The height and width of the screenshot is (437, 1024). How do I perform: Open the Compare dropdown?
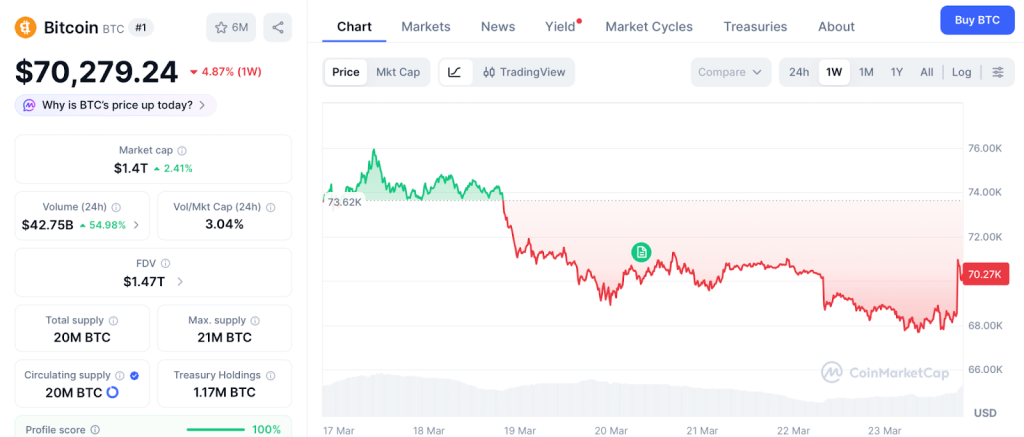point(731,72)
